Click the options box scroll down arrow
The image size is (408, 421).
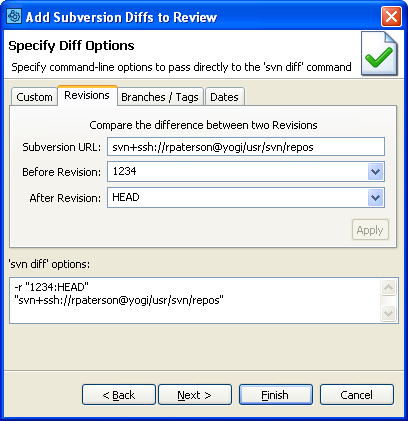coord(389,313)
